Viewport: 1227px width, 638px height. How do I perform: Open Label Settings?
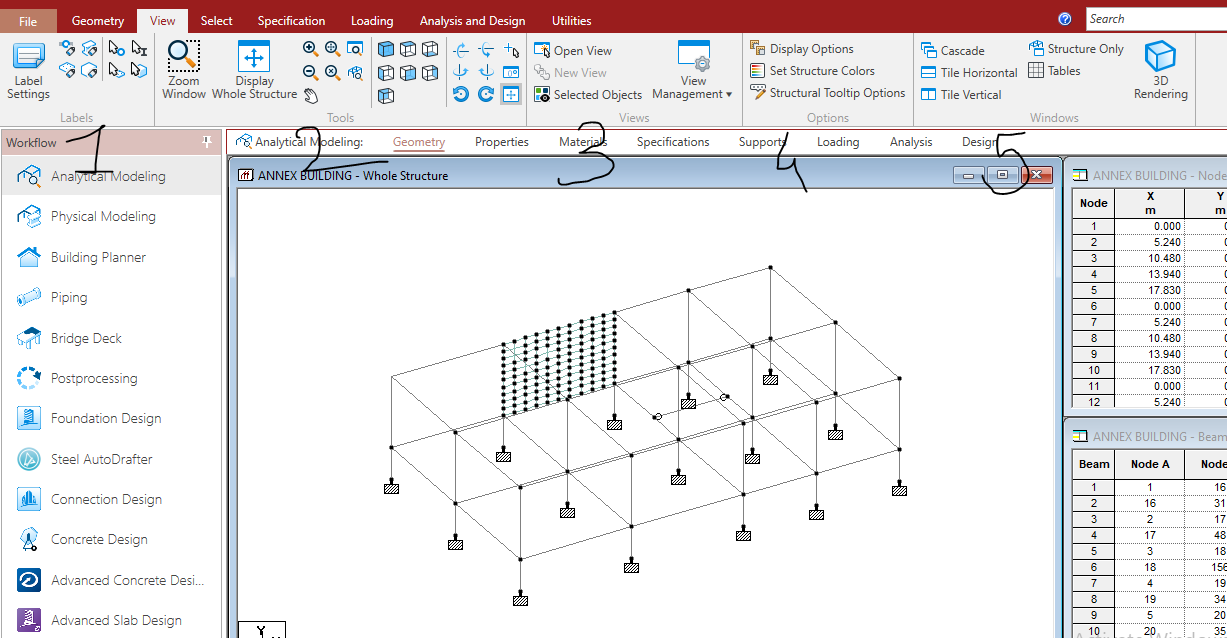click(27, 67)
